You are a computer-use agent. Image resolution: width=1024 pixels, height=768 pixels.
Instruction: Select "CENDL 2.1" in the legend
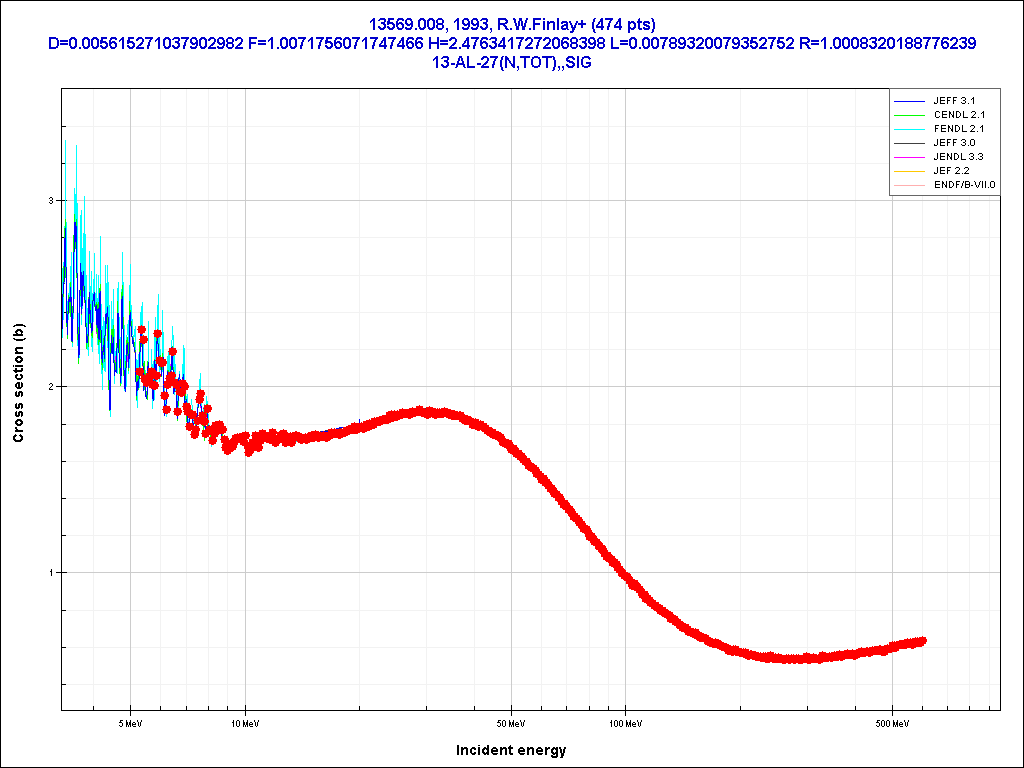point(958,115)
